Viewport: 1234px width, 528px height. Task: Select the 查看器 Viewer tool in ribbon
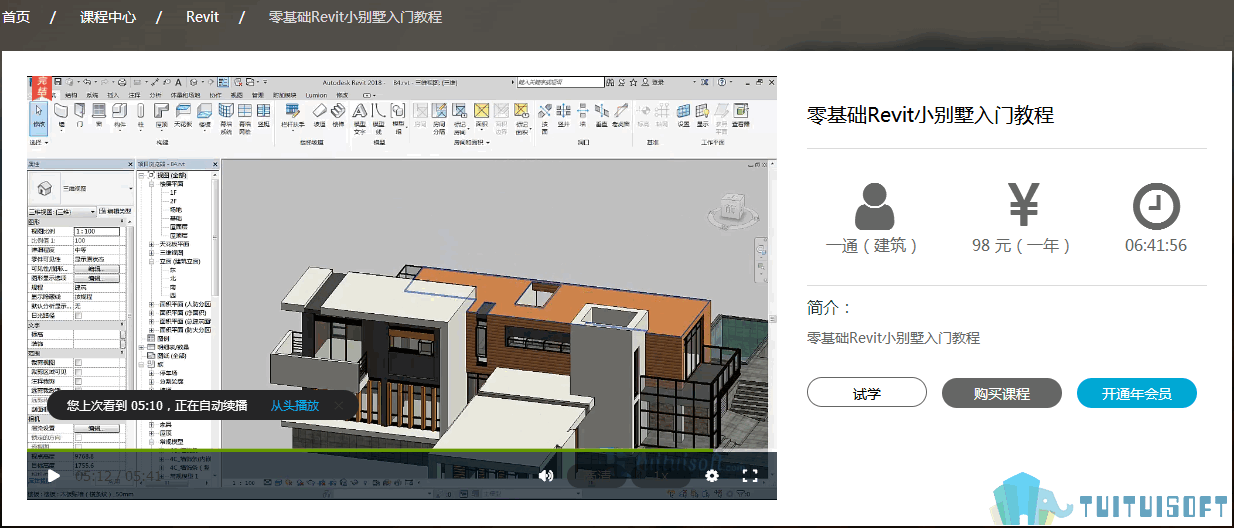tap(740, 114)
